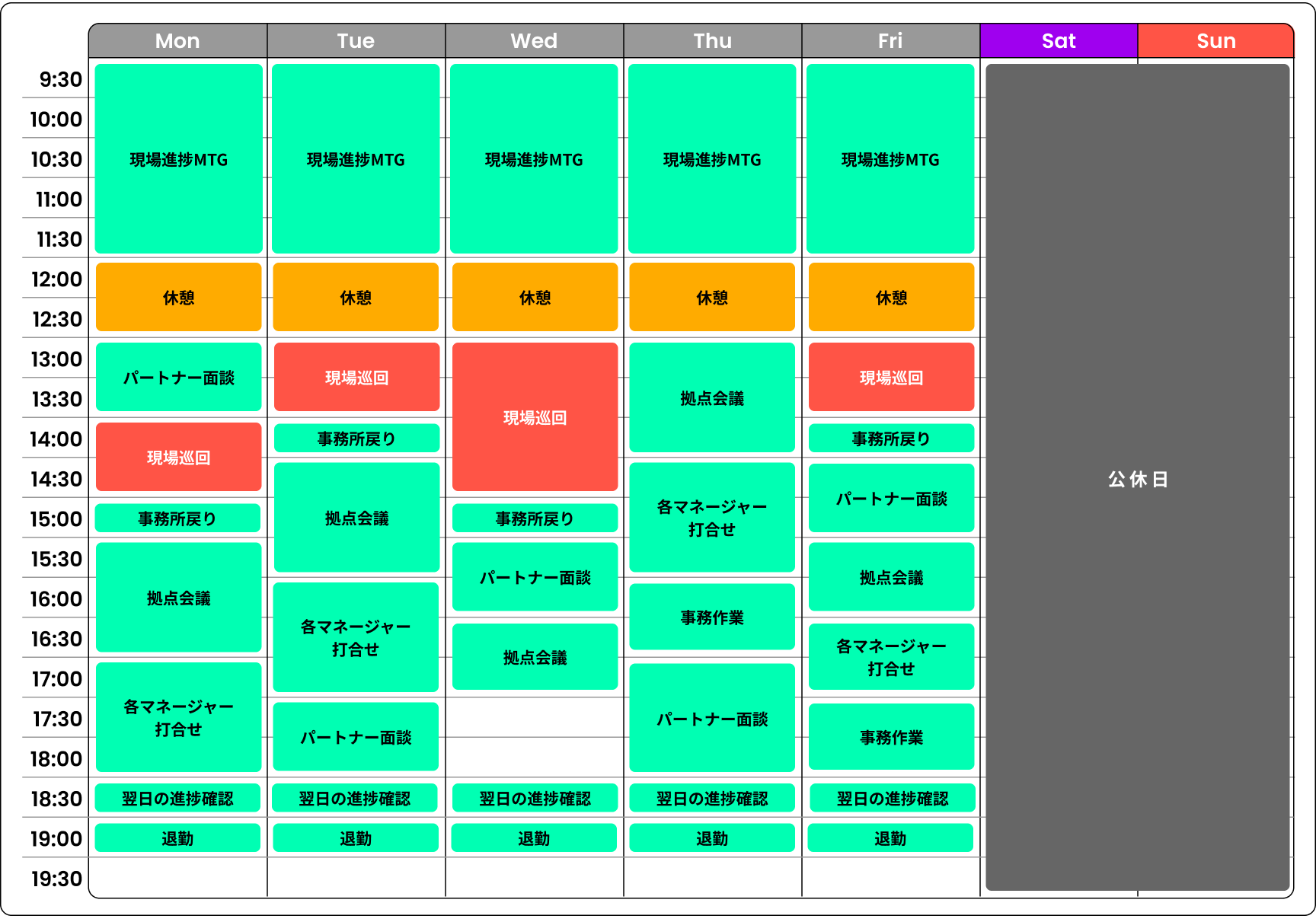The image size is (1316, 922).
Task: Open Thursday's 現場進捗MTG block
Action: [x=712, y=159]
